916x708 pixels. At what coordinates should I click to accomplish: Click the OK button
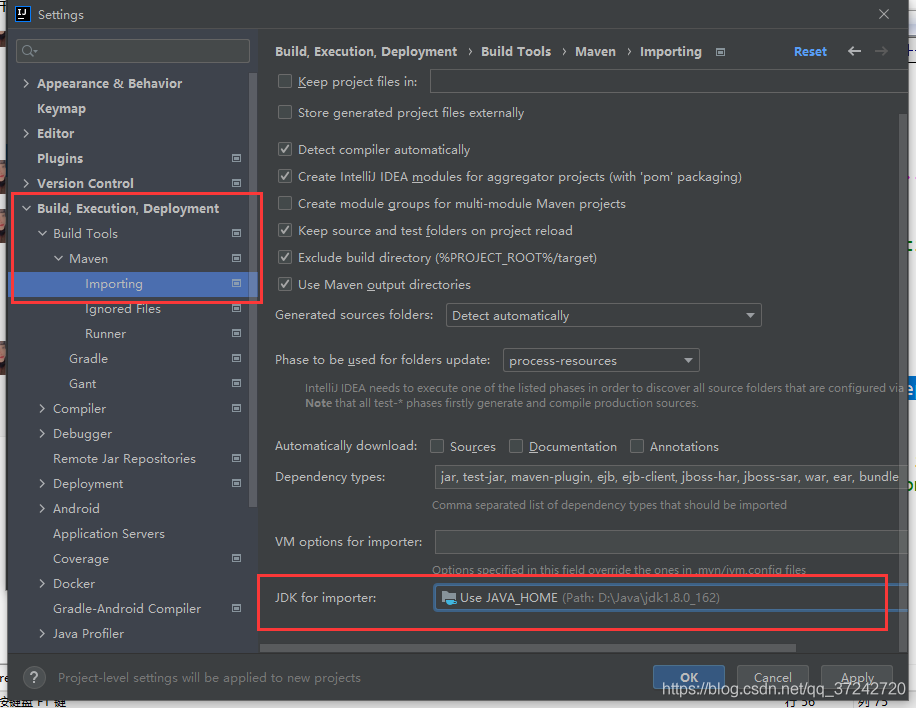[x=689, y=677]
